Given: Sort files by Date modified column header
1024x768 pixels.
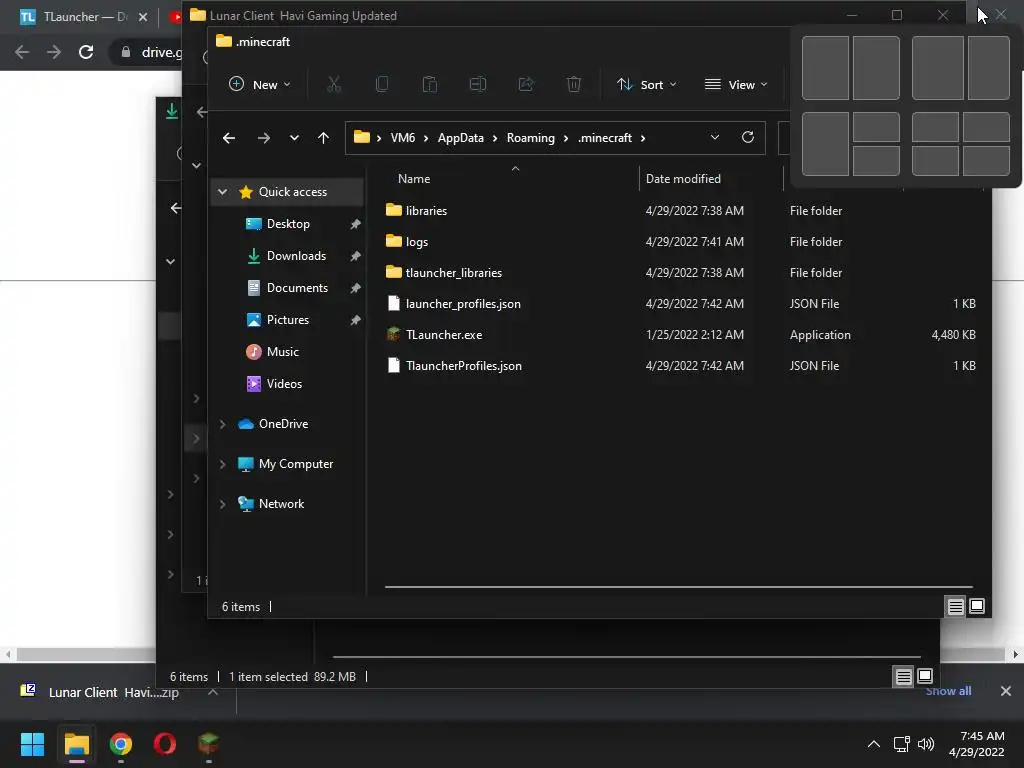Looking at the screenshot, I should (683, 179).
